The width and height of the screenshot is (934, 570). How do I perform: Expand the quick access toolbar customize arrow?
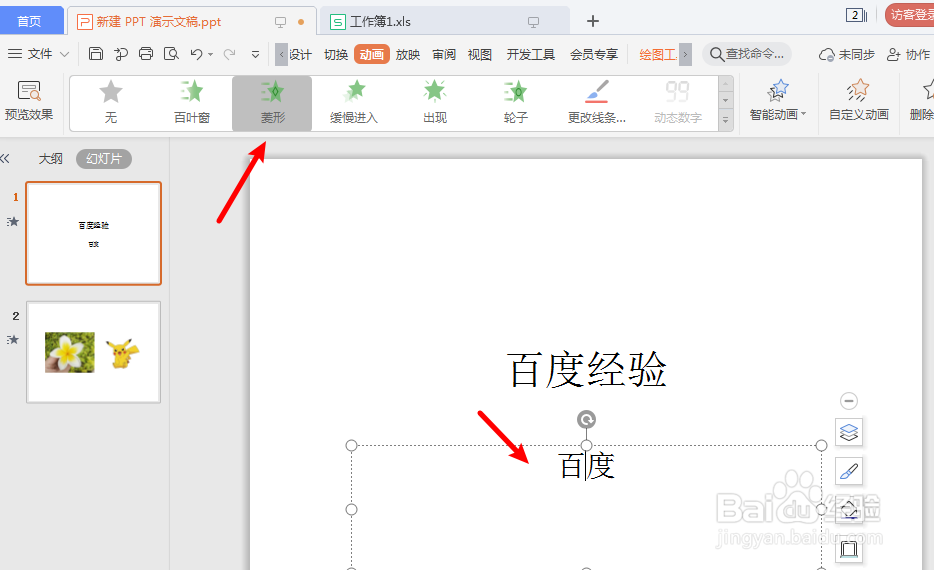tap(255, 54)
